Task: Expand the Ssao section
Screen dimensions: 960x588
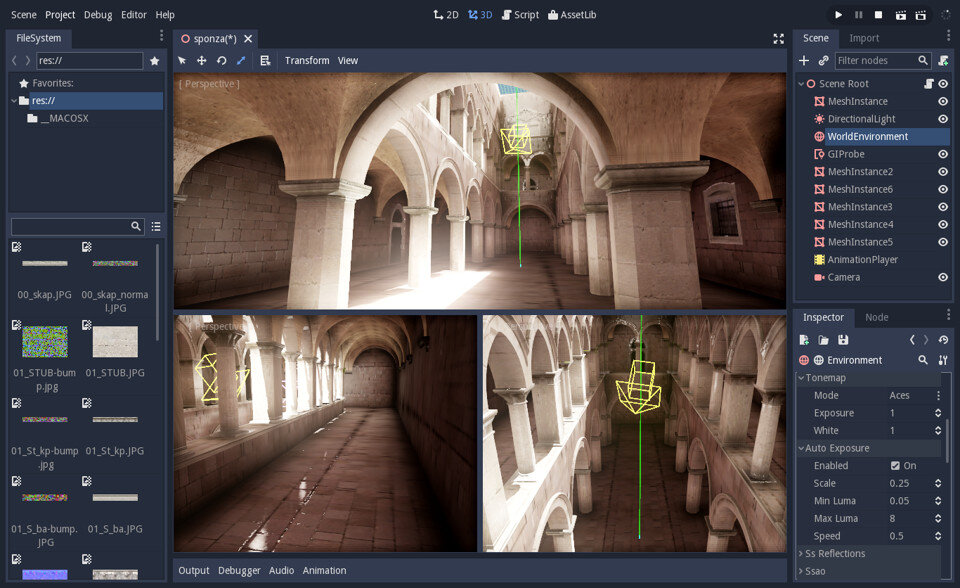Action: point(801,571)
